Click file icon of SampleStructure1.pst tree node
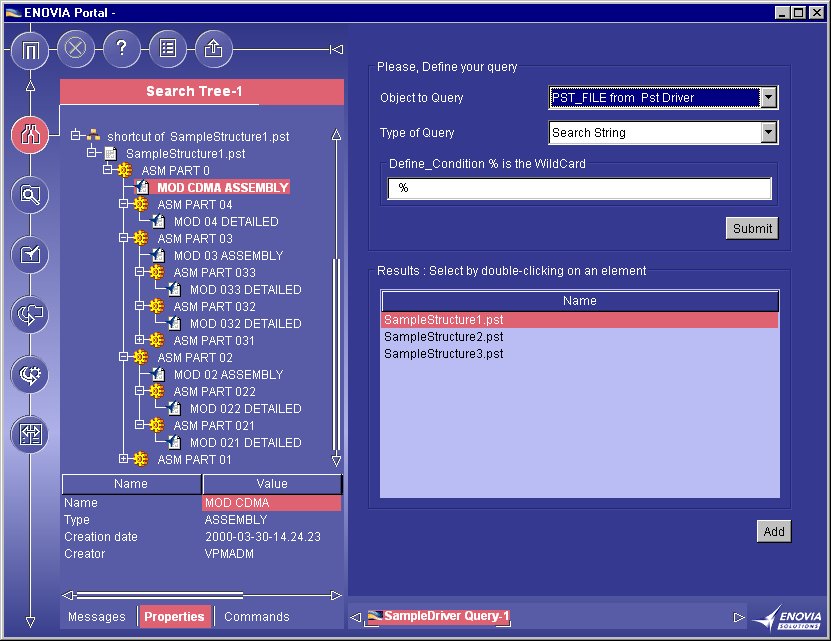Viewport: 831px width, 641px height. point(110,154)
